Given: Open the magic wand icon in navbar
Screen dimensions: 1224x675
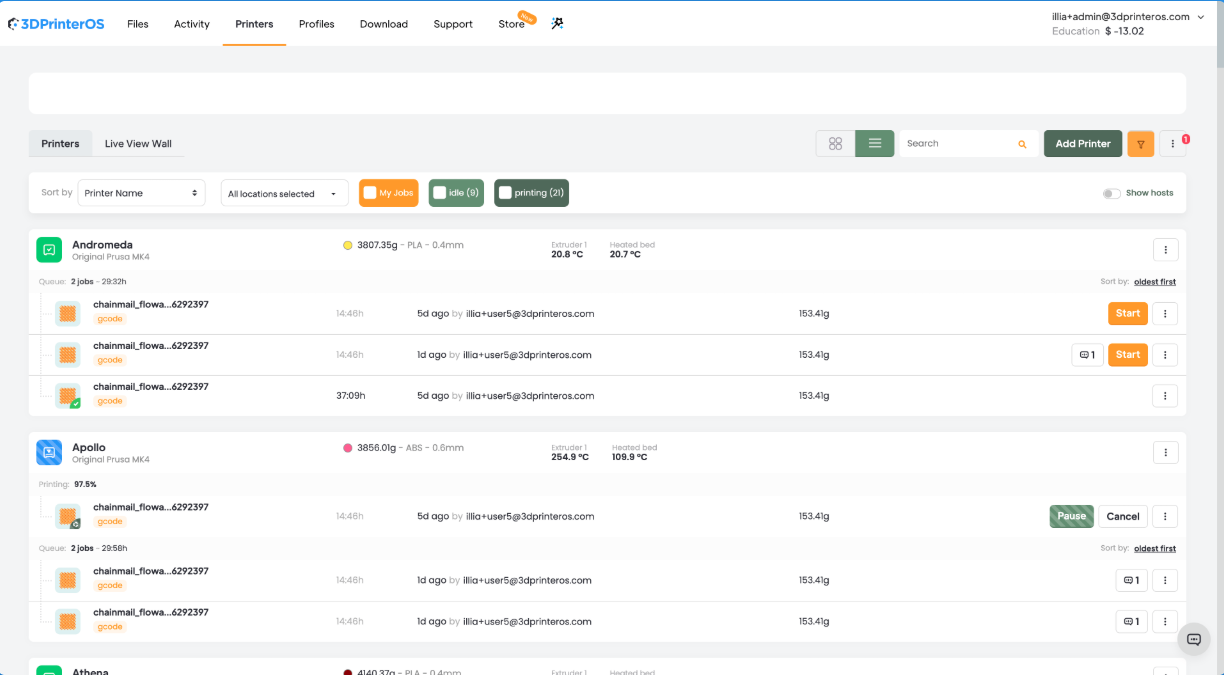Looking at the screenshot, I should pyautogui.click(x=558, y=23).
